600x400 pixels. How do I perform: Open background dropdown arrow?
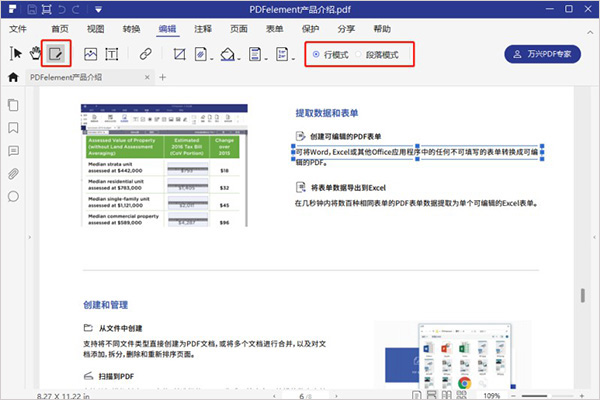(x=239, y=59)
